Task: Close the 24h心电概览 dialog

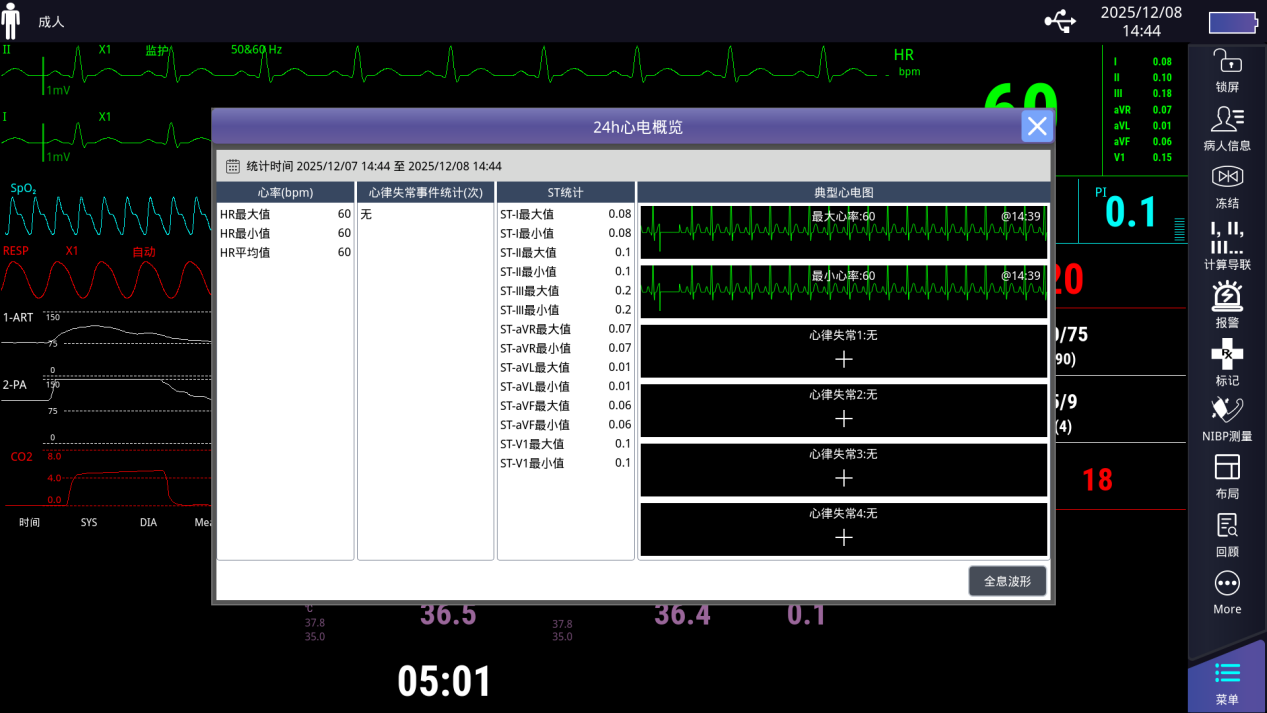Action: click(1036, 126)
